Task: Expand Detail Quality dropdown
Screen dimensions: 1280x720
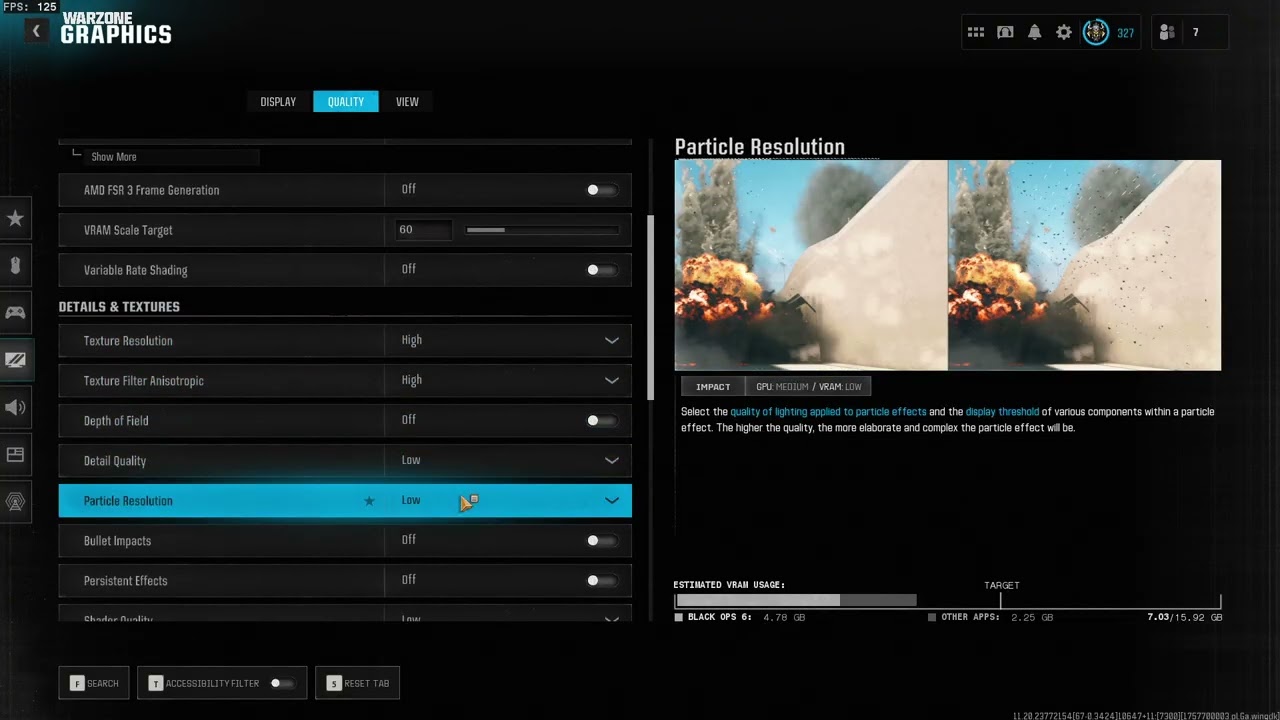Action: tap(612, 461)
